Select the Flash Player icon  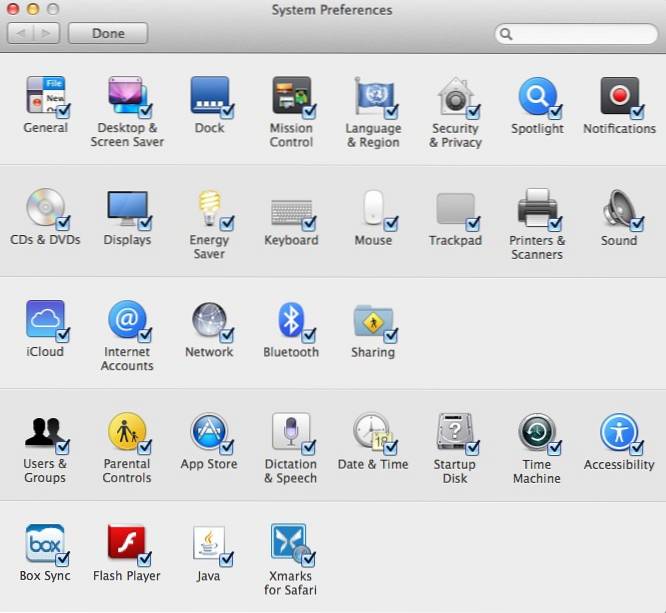(126, 544)
